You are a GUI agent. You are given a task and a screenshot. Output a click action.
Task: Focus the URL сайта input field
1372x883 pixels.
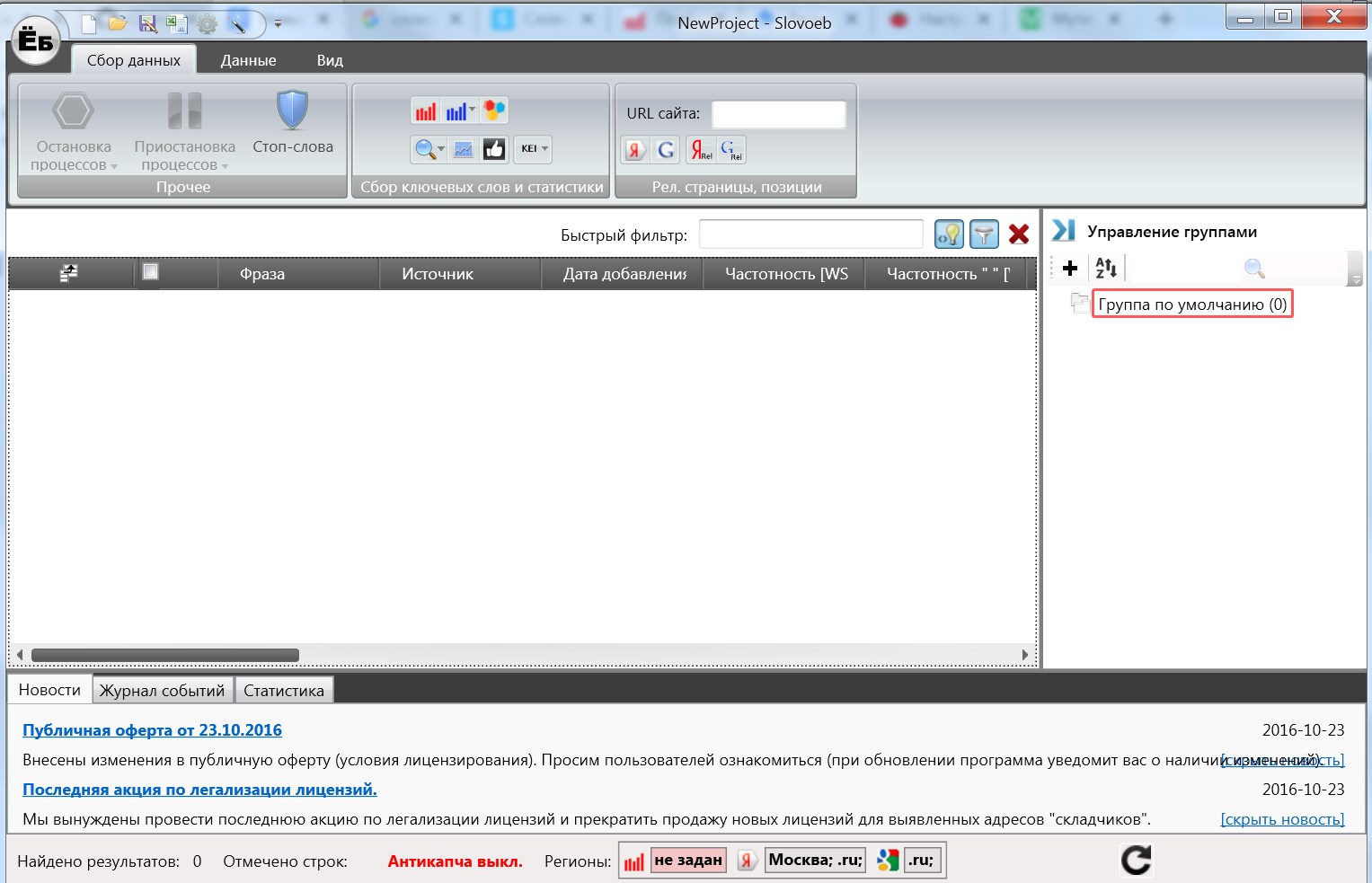click(779, 114)
